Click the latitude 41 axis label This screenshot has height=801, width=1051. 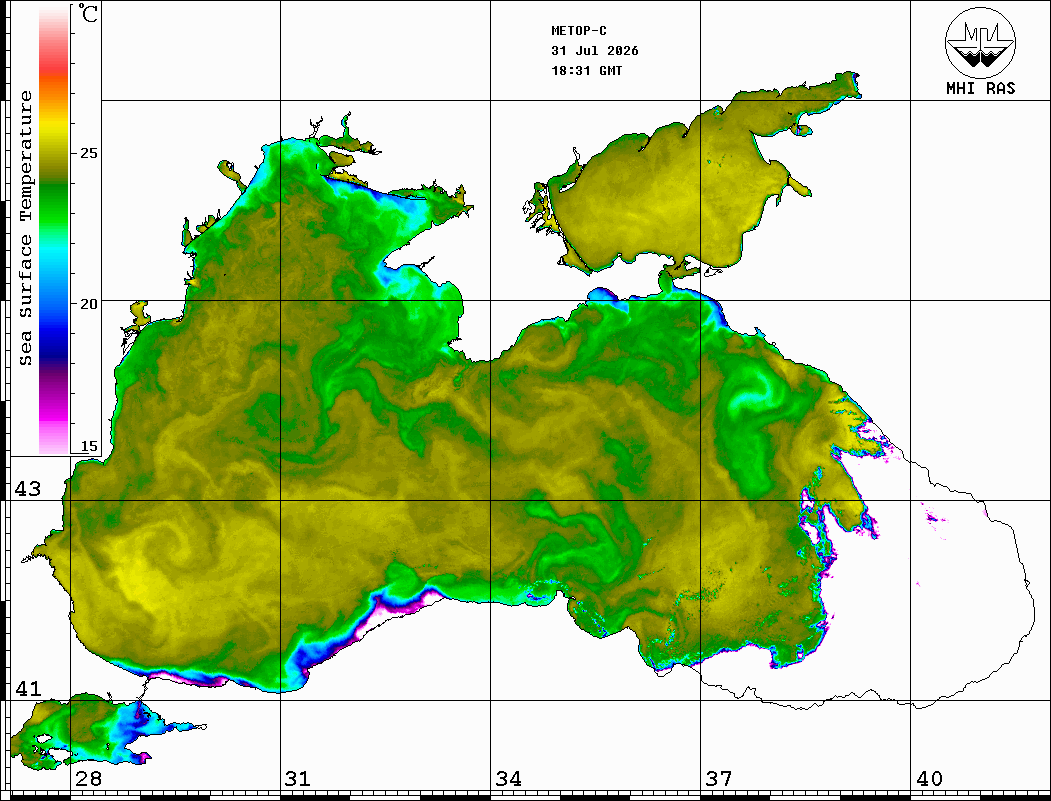click(28, 688)
